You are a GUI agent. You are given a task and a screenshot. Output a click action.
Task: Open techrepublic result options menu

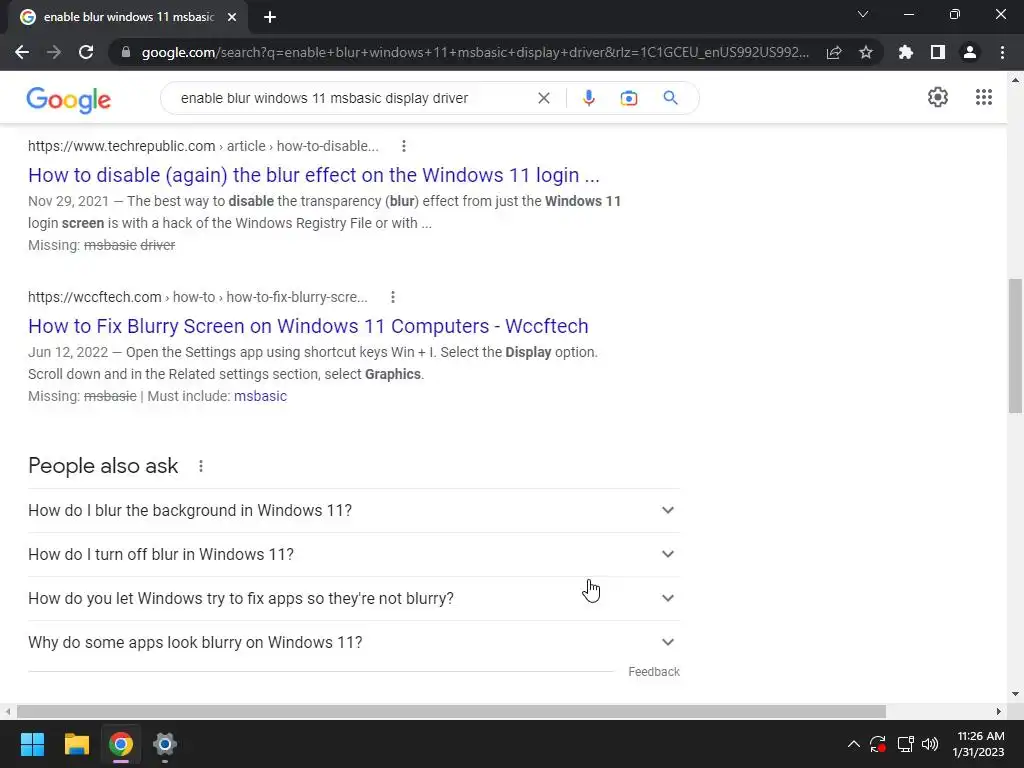pos(404,146)
